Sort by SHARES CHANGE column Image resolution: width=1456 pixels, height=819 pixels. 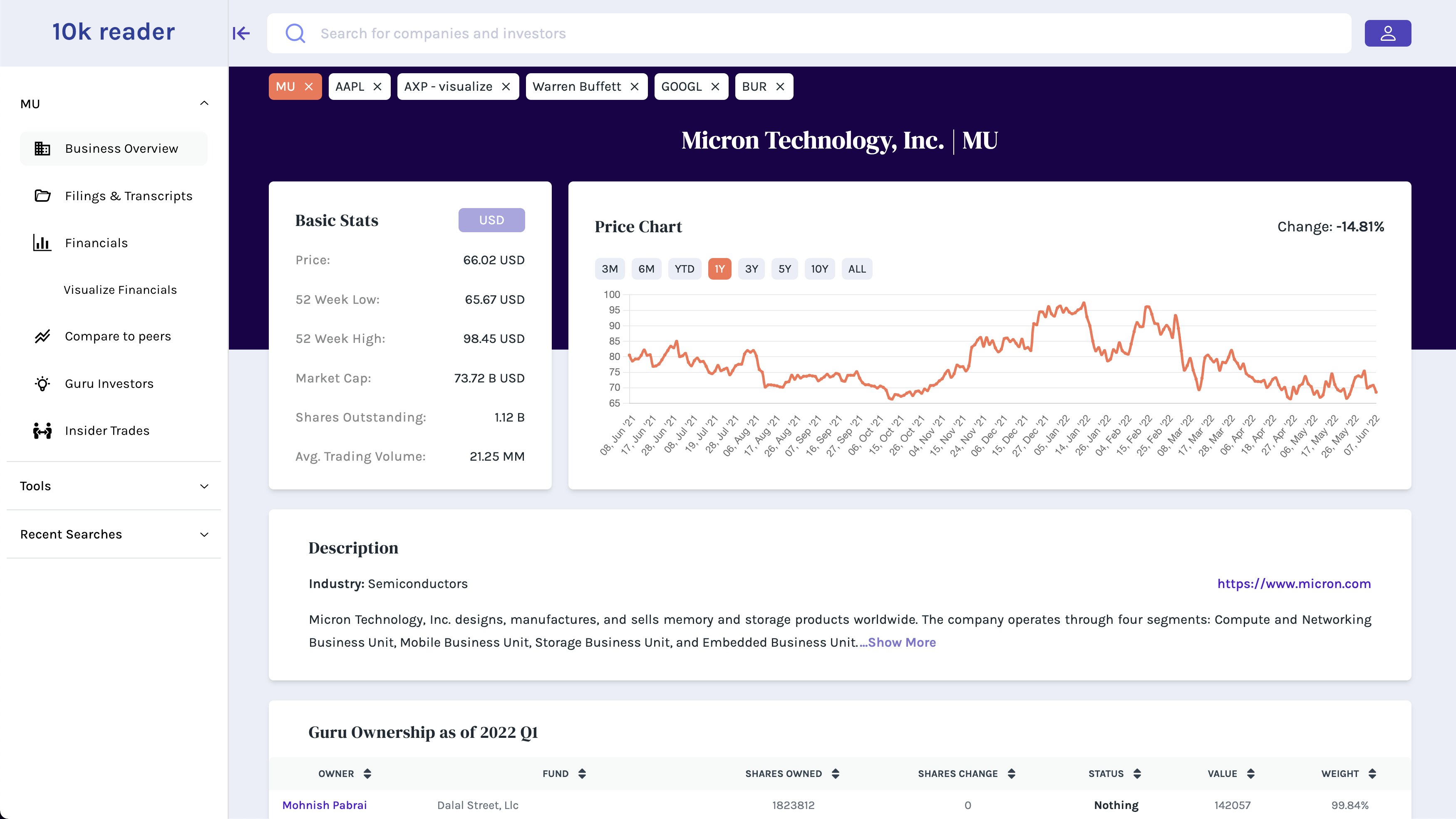pyautogui.click(x=1012, y=774)
